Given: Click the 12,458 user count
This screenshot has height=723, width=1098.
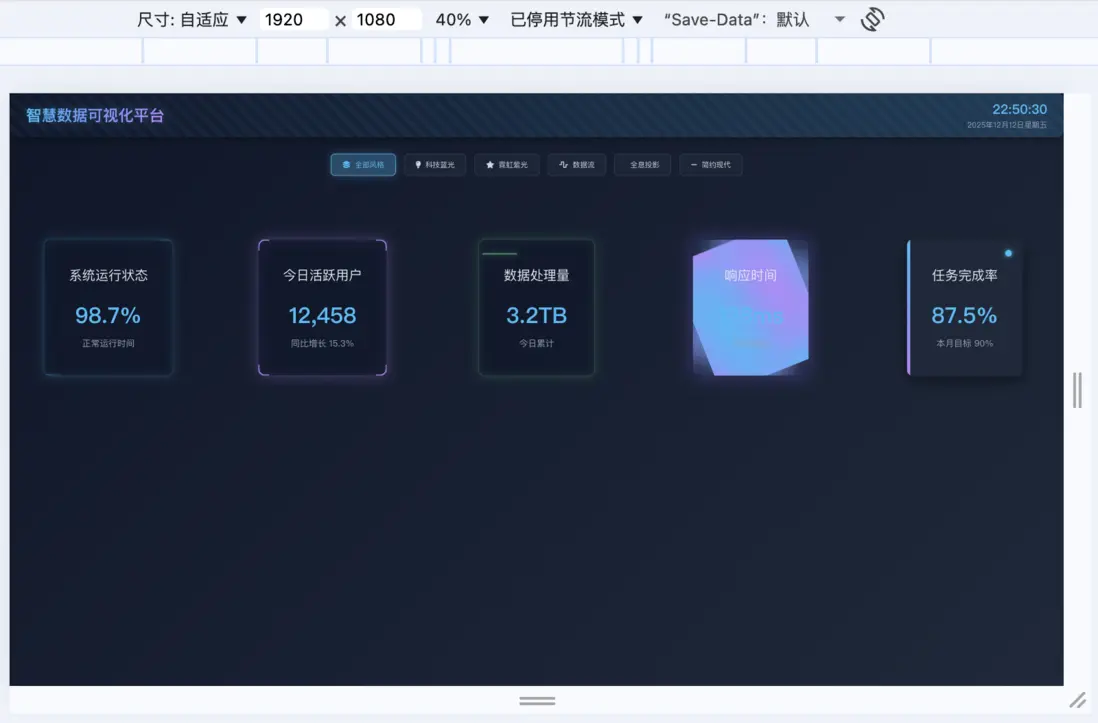Looking at the screenshot, I should coord(322,315).
